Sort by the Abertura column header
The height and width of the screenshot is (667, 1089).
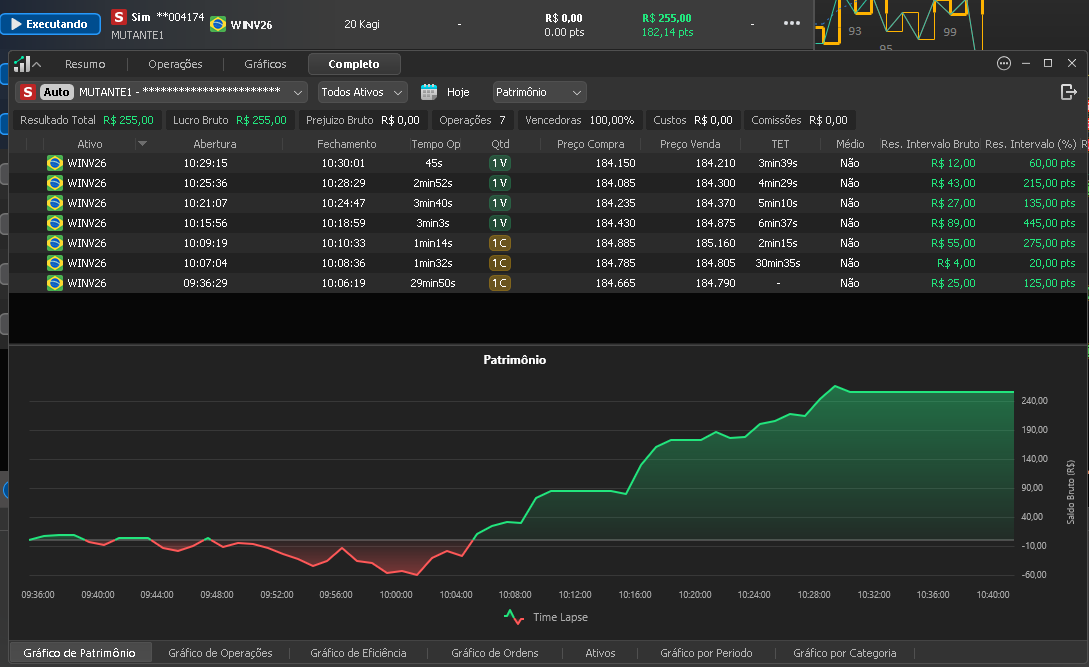(x=215, y=144)
